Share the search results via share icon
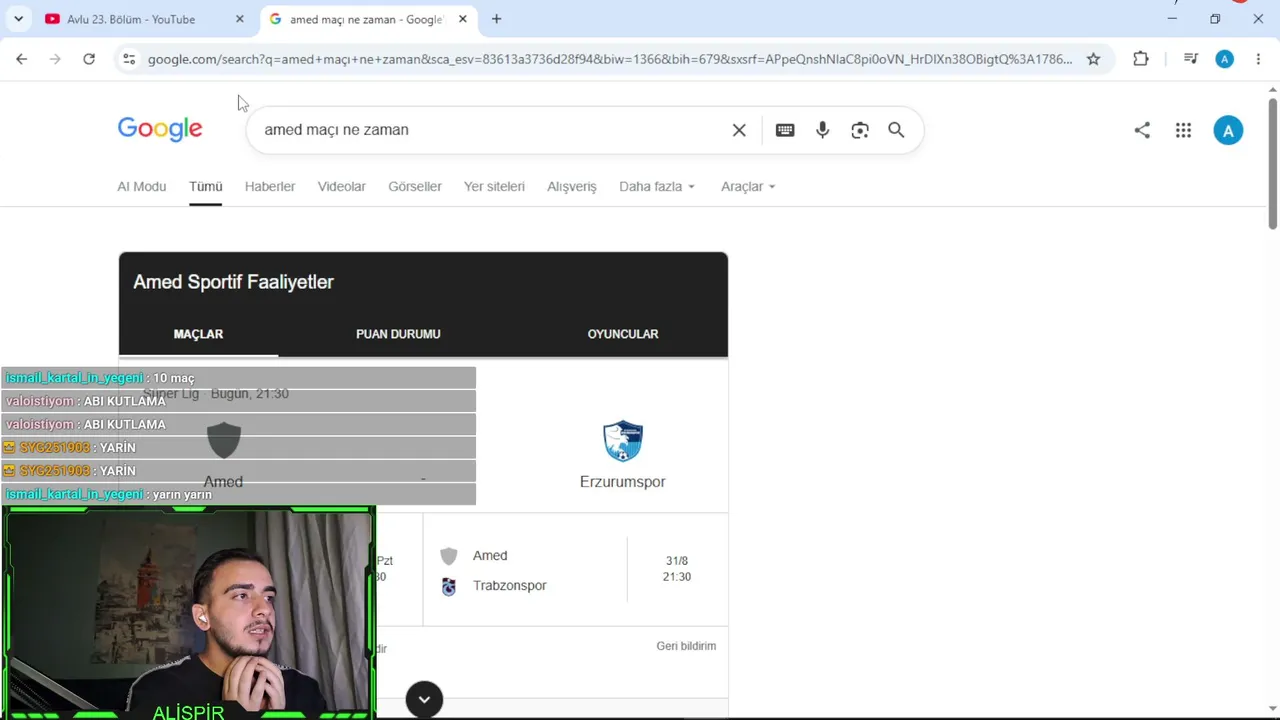1280x720 pixels. click(x=1142, y=130)
